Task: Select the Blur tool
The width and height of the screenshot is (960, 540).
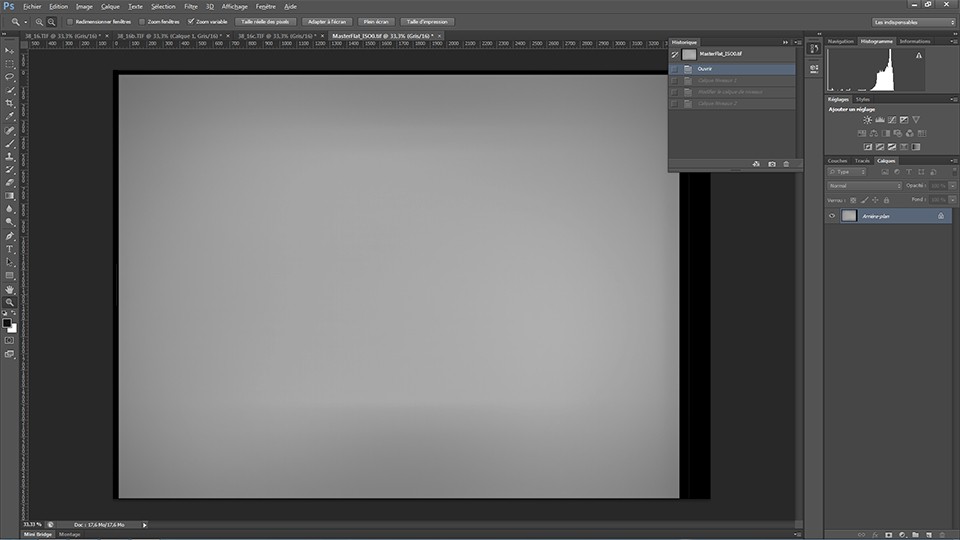Action: pos(9,209)
